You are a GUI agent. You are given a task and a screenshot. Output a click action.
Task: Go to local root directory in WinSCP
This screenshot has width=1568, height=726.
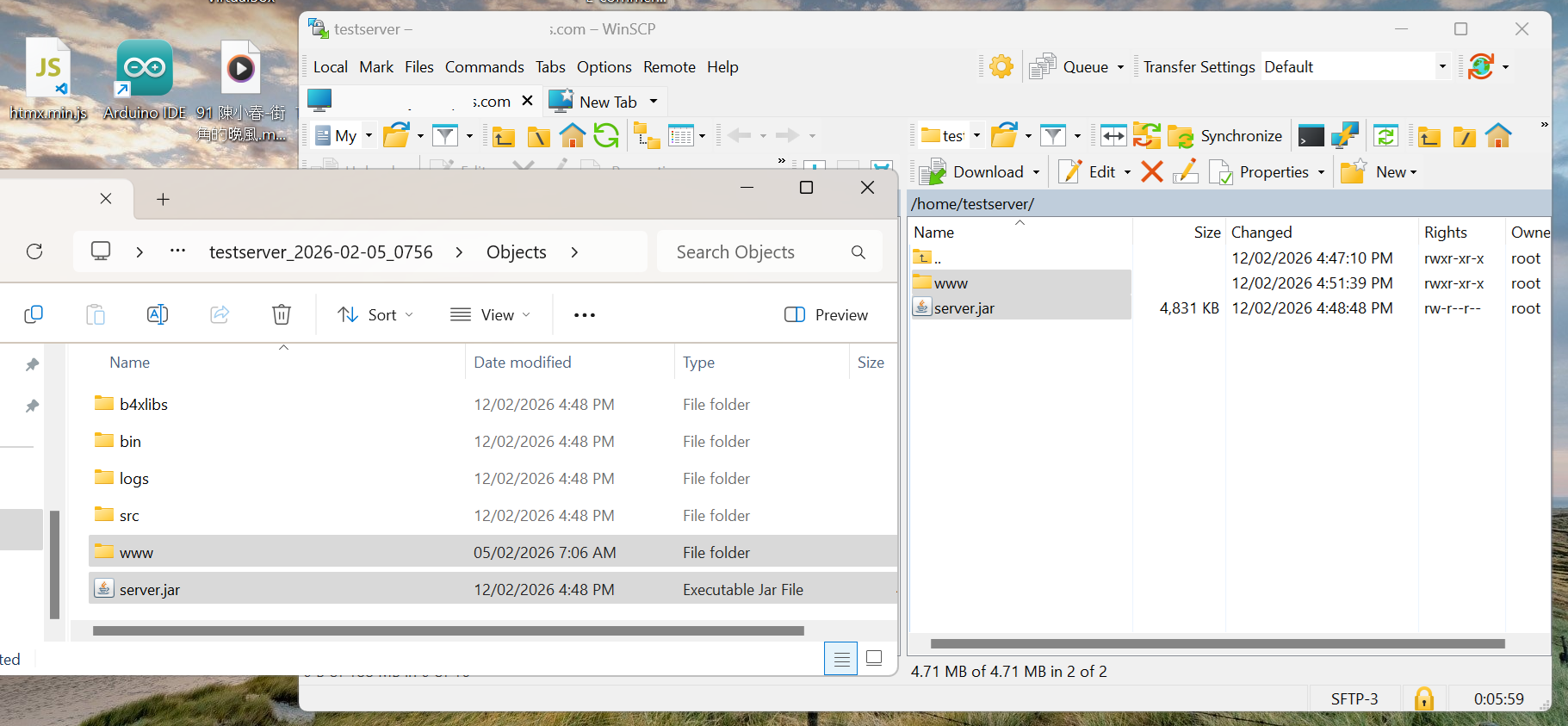pos(538,136)
